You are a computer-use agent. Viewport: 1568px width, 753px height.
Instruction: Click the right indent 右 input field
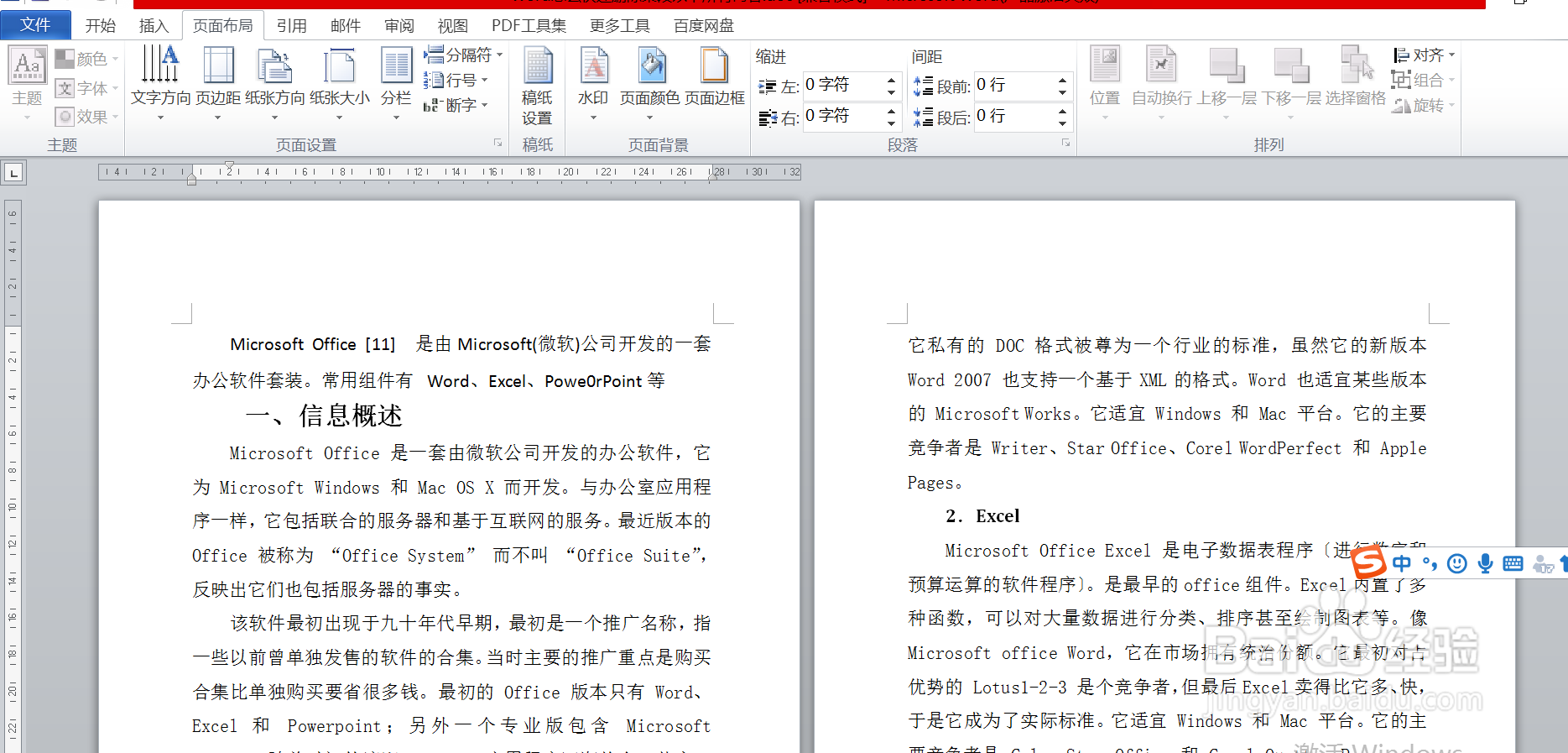[x=842, y=116]
